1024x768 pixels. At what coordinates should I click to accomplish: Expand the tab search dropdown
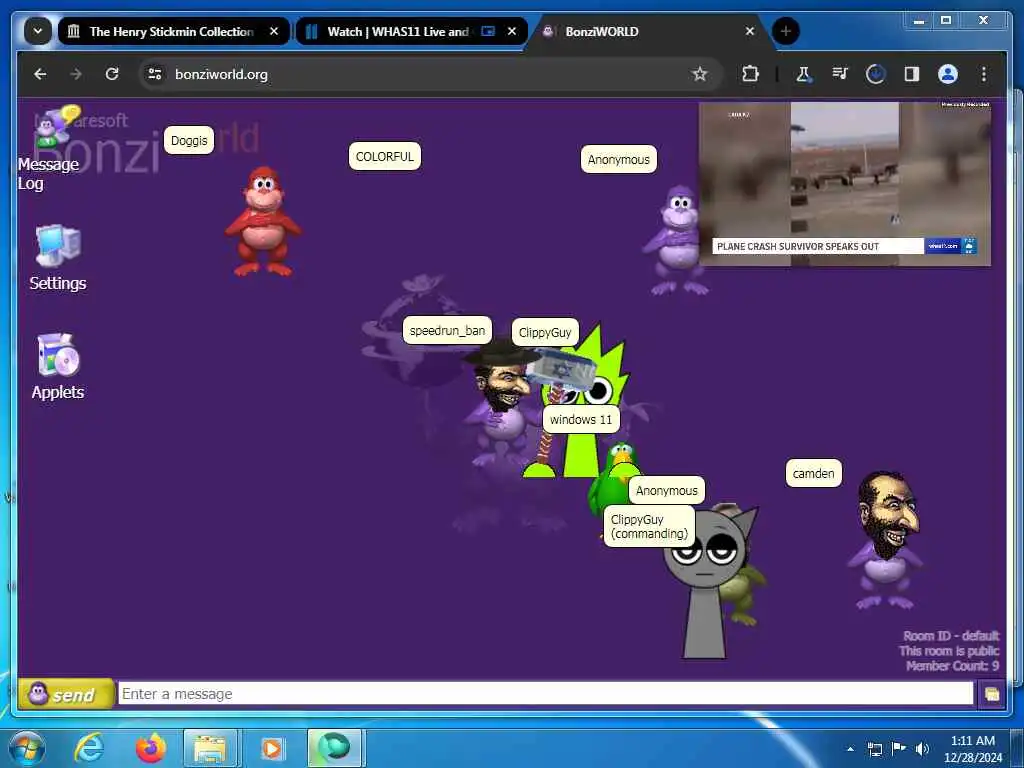coord(38,31)
